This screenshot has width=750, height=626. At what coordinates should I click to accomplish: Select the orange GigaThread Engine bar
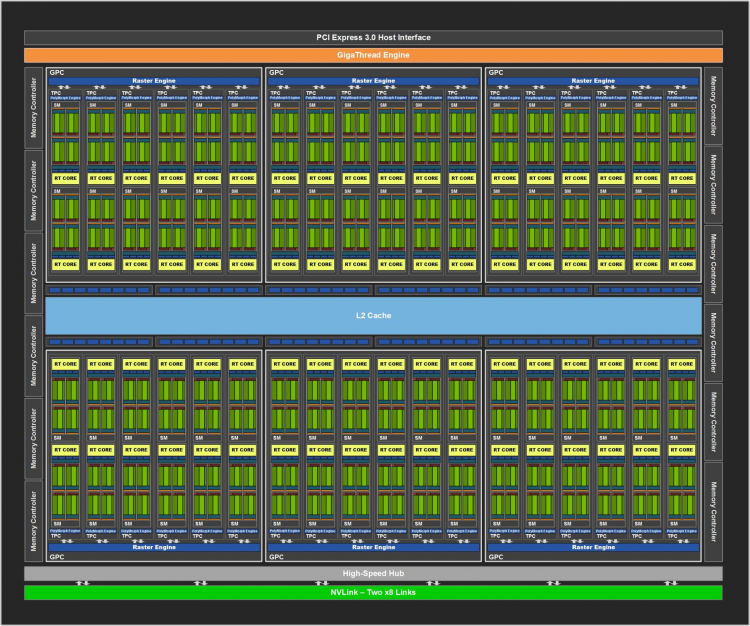(373, 55)
